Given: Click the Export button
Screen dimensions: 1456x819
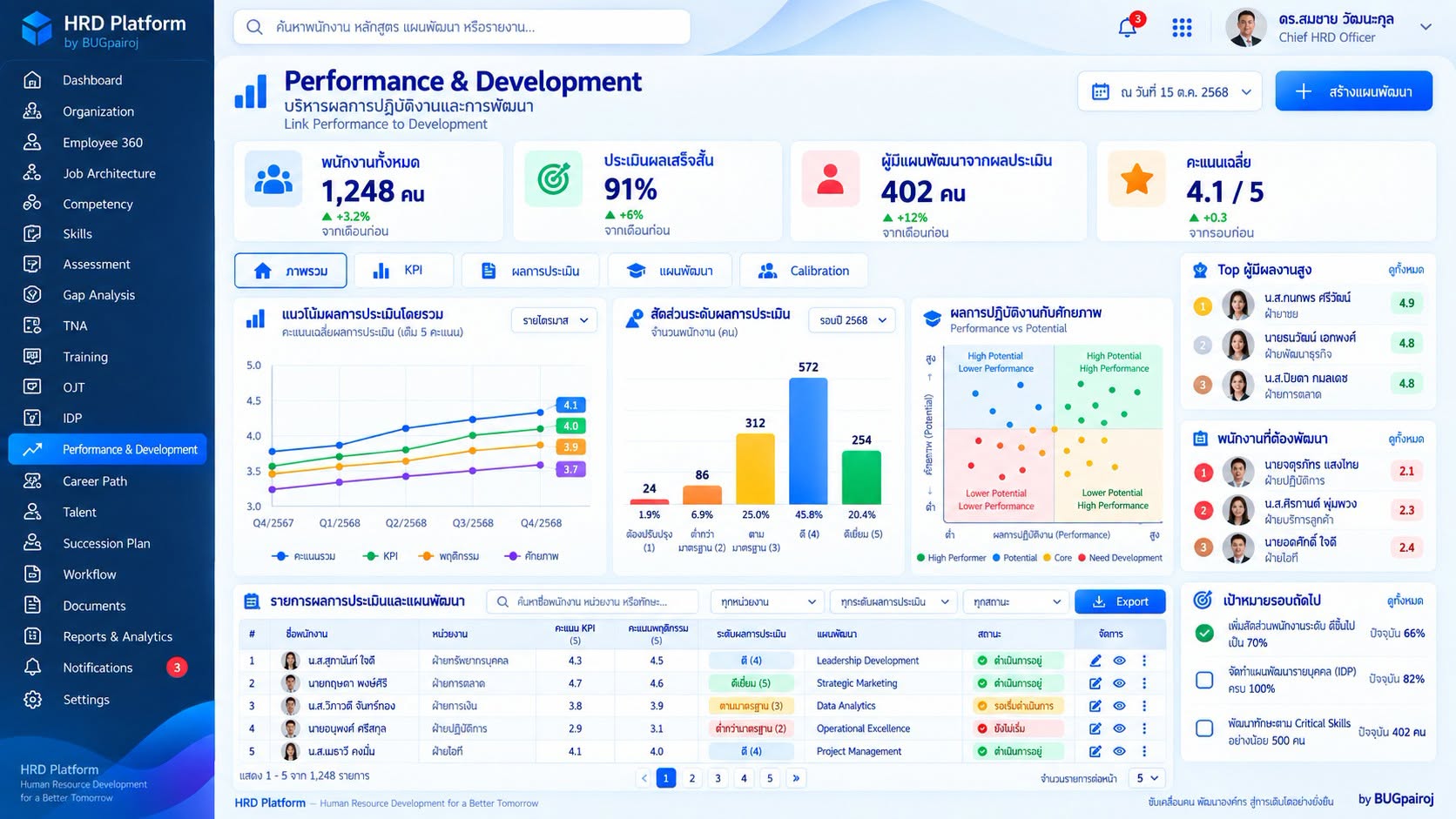Looking at the screenshot, I should (1120, 601).
